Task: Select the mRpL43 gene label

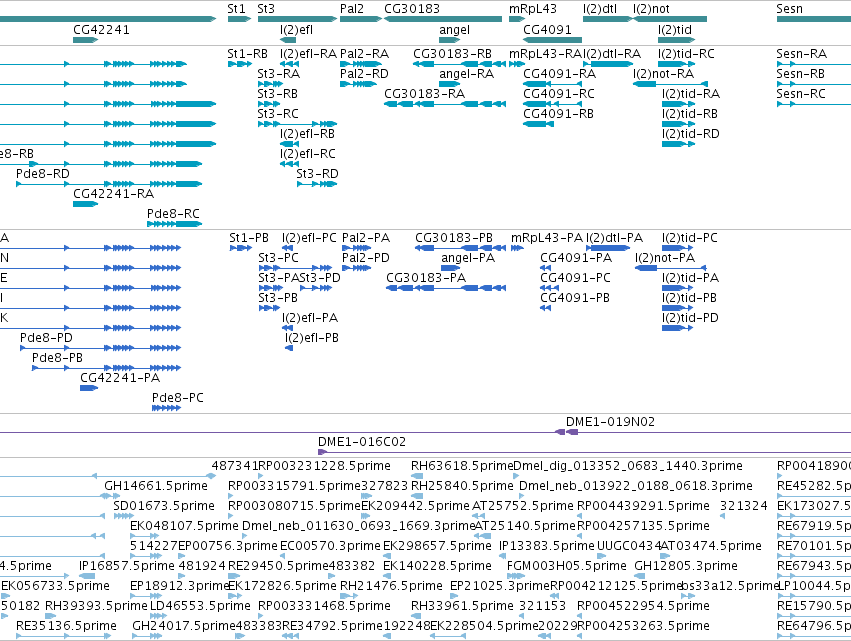Action: (532, 9)
